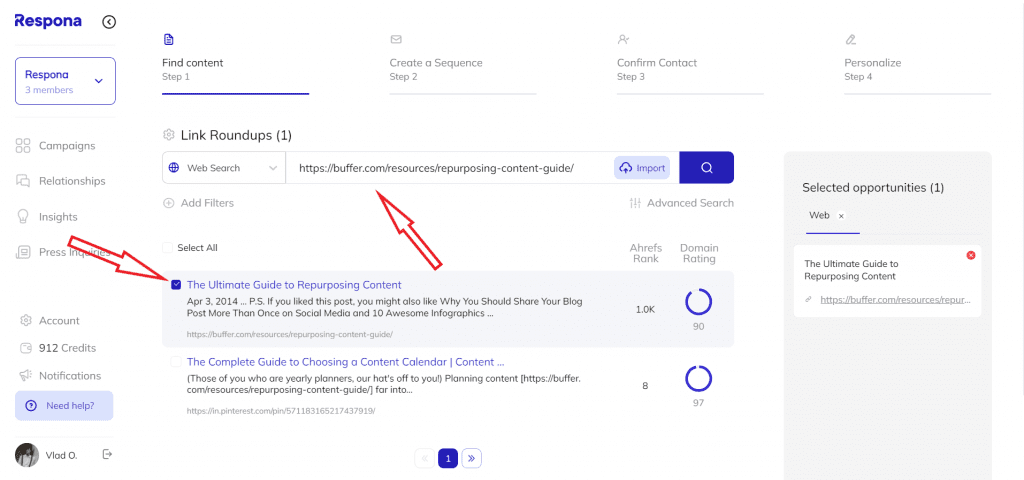View the 912 Credits balance
This screenshot has width=1024, height=480.
[x=67, y=348]
